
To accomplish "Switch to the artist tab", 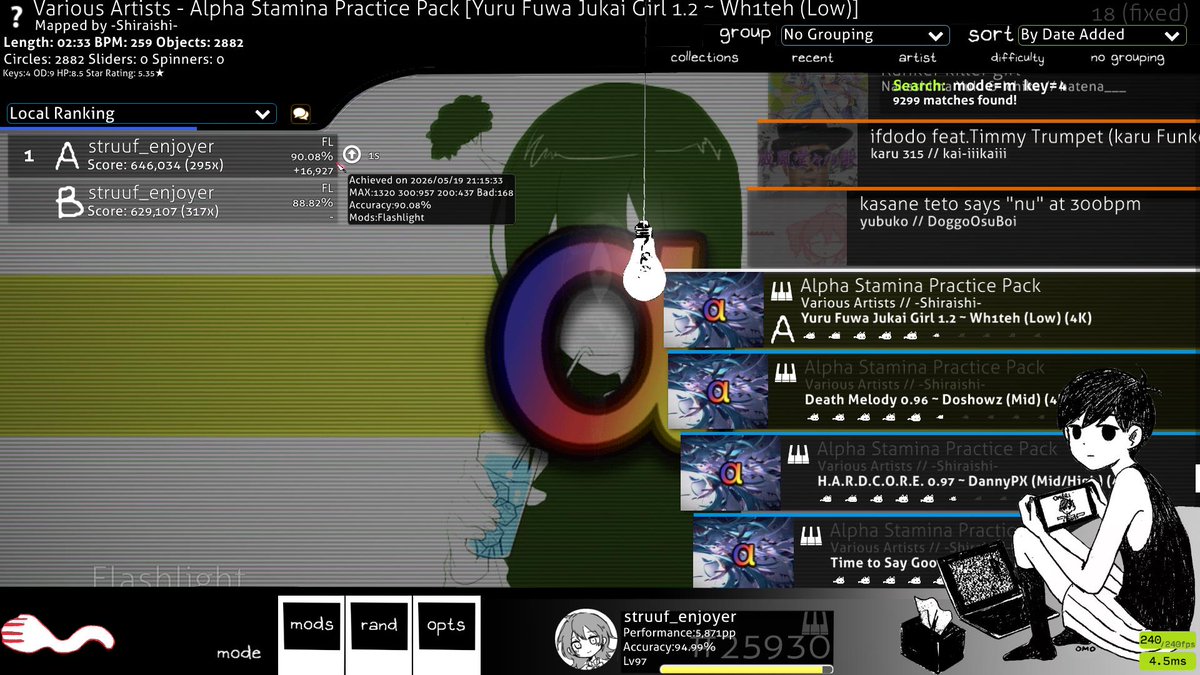I will click(917, 58).
